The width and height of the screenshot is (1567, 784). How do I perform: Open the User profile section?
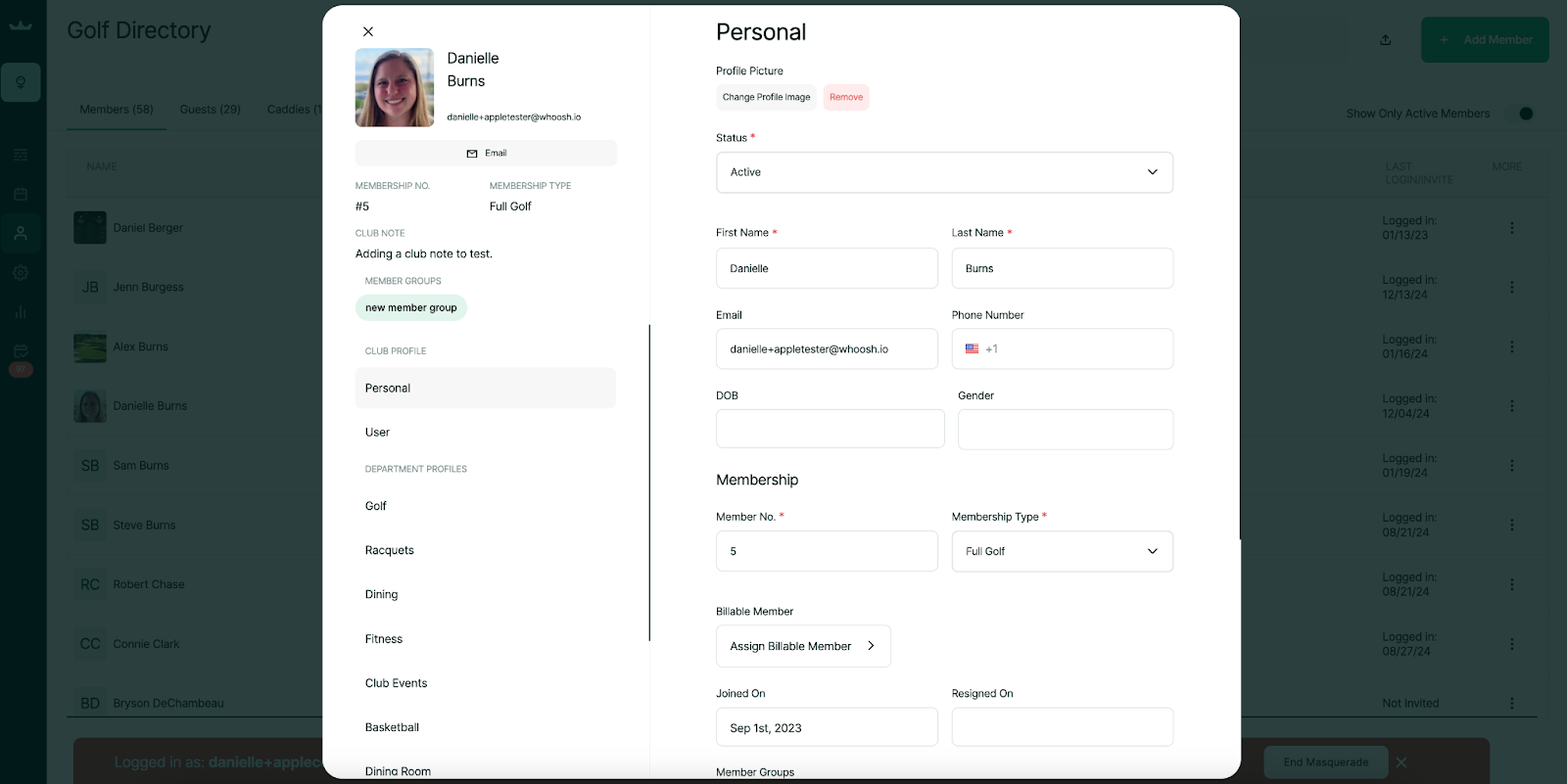377,433
